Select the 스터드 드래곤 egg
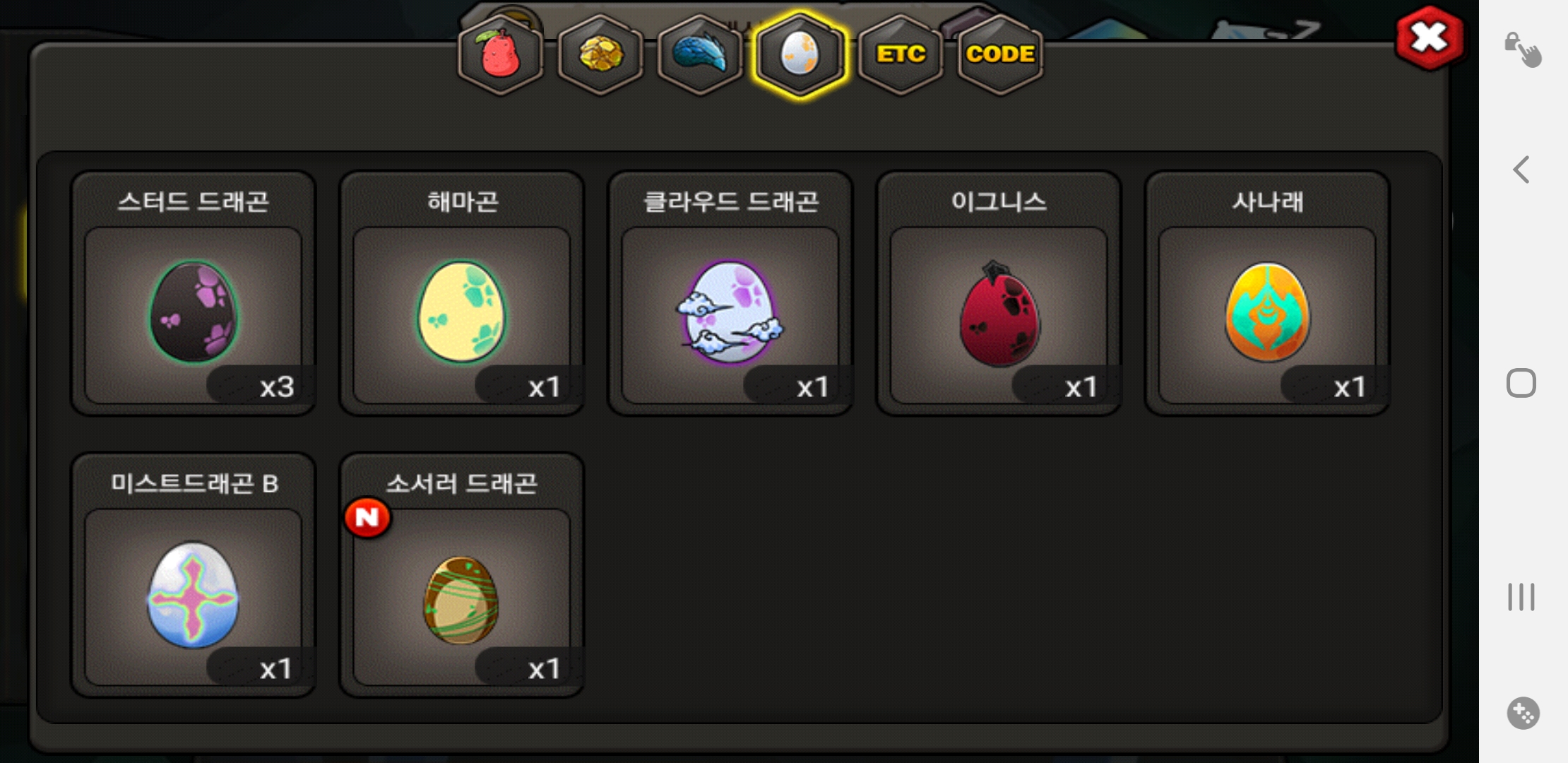 click(194, 293)
